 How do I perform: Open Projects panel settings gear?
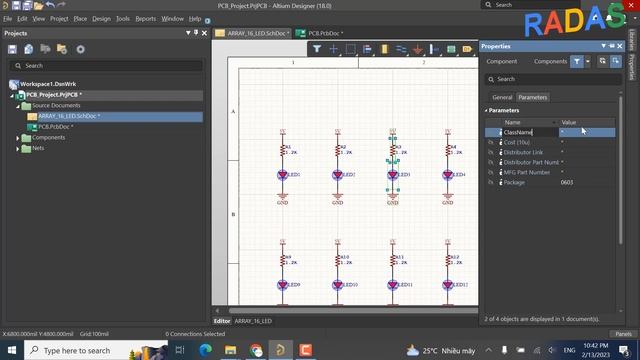[80, 49]
